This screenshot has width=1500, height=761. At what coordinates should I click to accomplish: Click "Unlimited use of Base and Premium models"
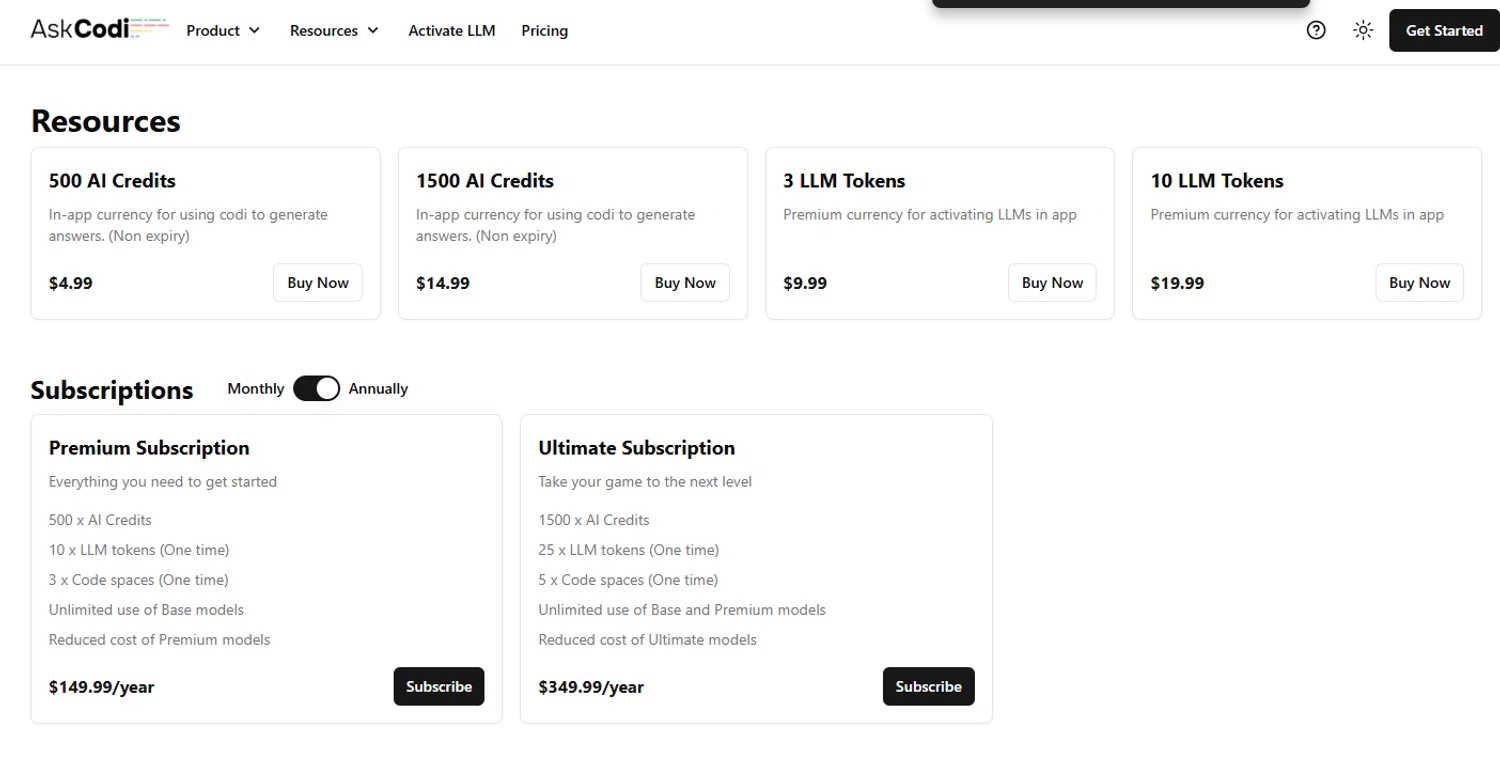coord(682,610)
